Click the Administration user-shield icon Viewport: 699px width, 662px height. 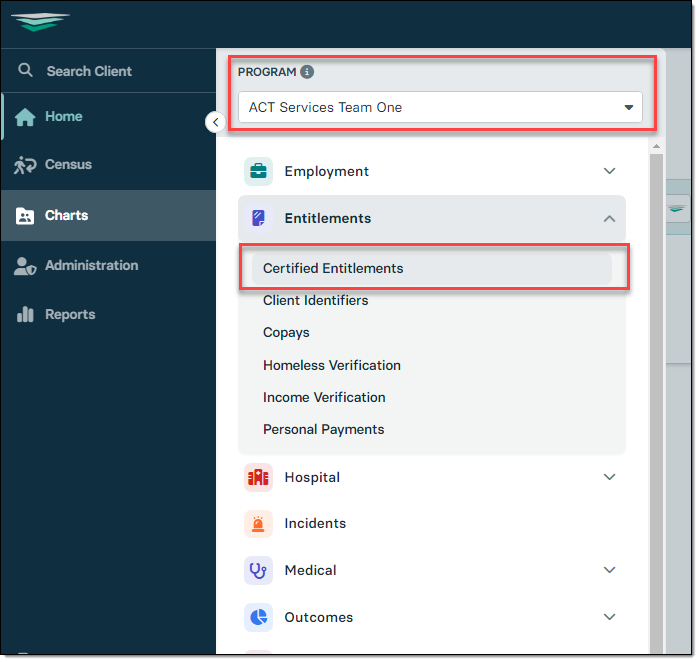tap(25, 266)
